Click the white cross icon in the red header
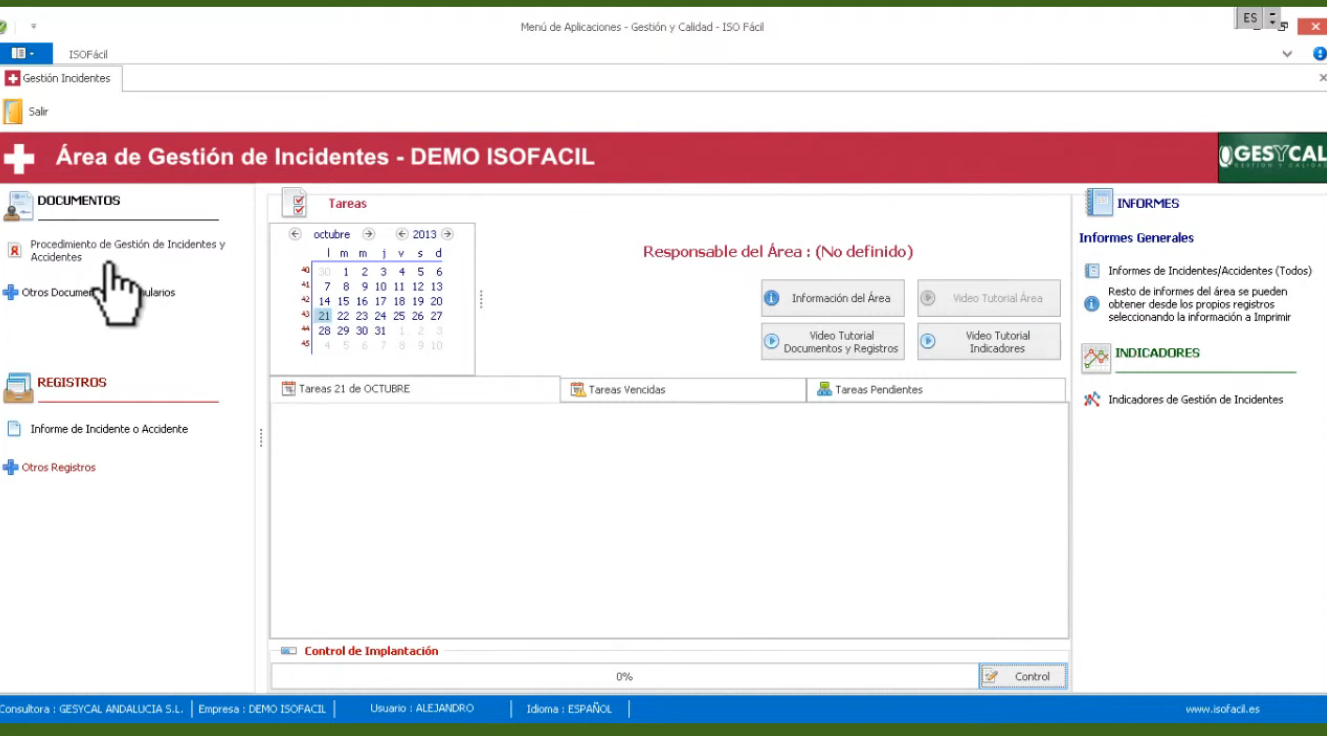The width and height of the screenshot is (1327, 736). click(19, 158)
